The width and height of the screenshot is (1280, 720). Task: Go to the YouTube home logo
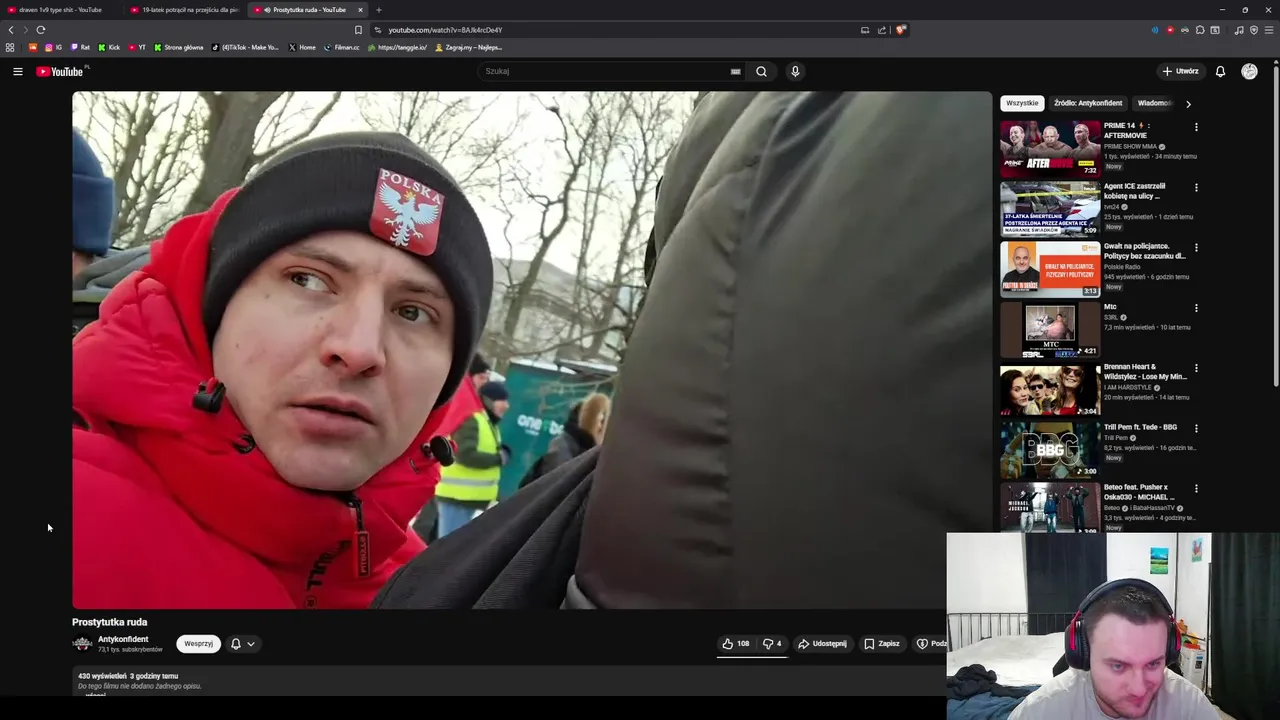pyautogui.click(x=62, y=71)
